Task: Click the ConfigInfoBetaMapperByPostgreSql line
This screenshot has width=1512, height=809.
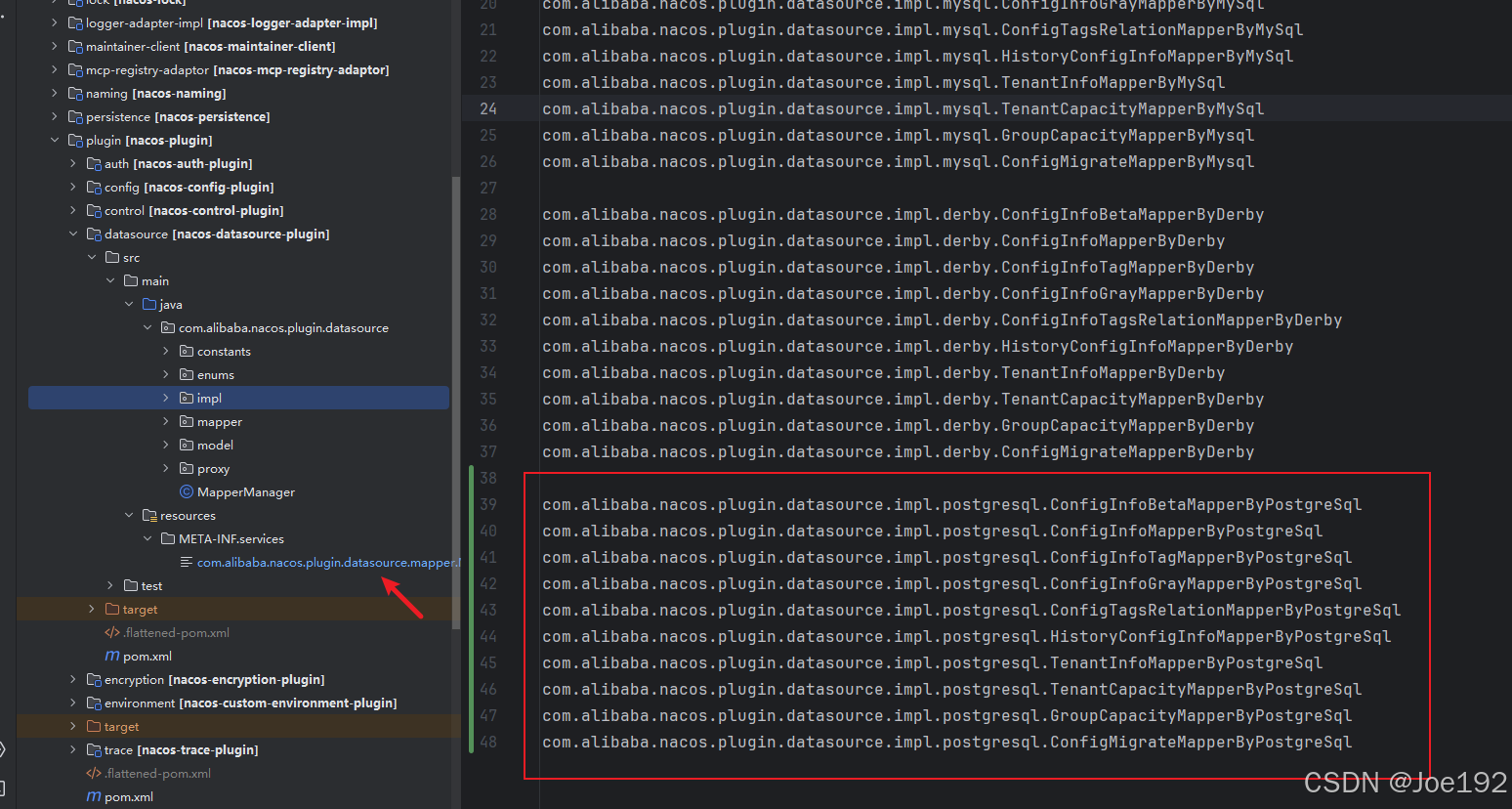Action: (952, 504)
